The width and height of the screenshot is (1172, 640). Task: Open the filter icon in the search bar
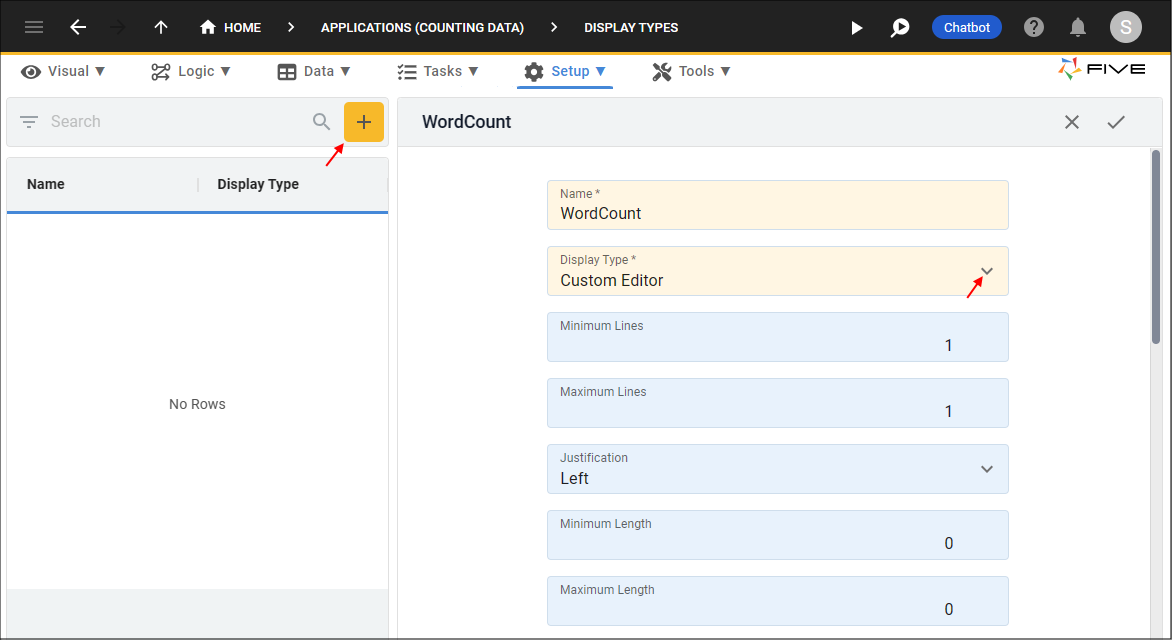pyautogui.click(x=30, y=121)
